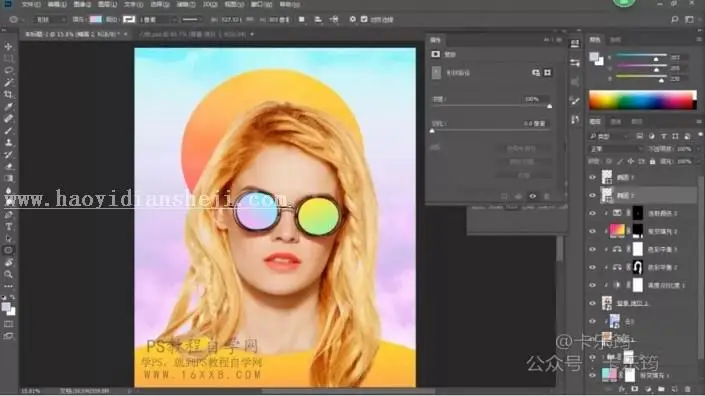Open the Color panel flyout menu
Viewport: 705px width, 396px height.
[x=699, y=40]
